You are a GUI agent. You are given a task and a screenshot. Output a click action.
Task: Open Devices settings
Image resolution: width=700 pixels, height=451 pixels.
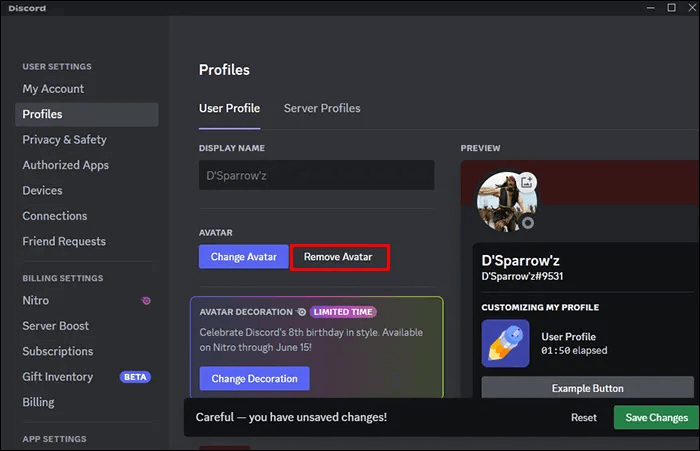(42, 191)
